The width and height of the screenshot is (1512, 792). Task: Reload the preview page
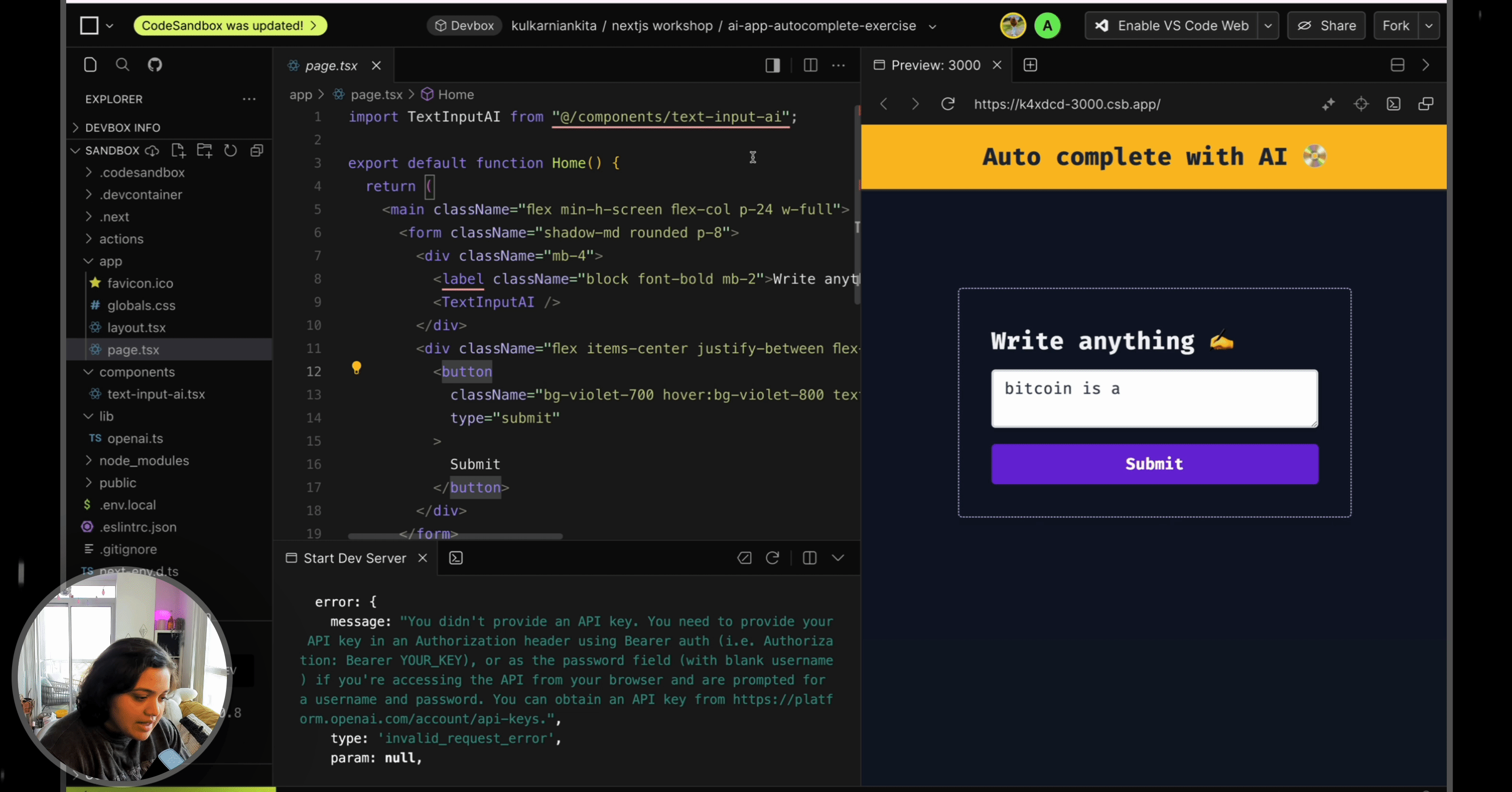[x=947, y=104]
